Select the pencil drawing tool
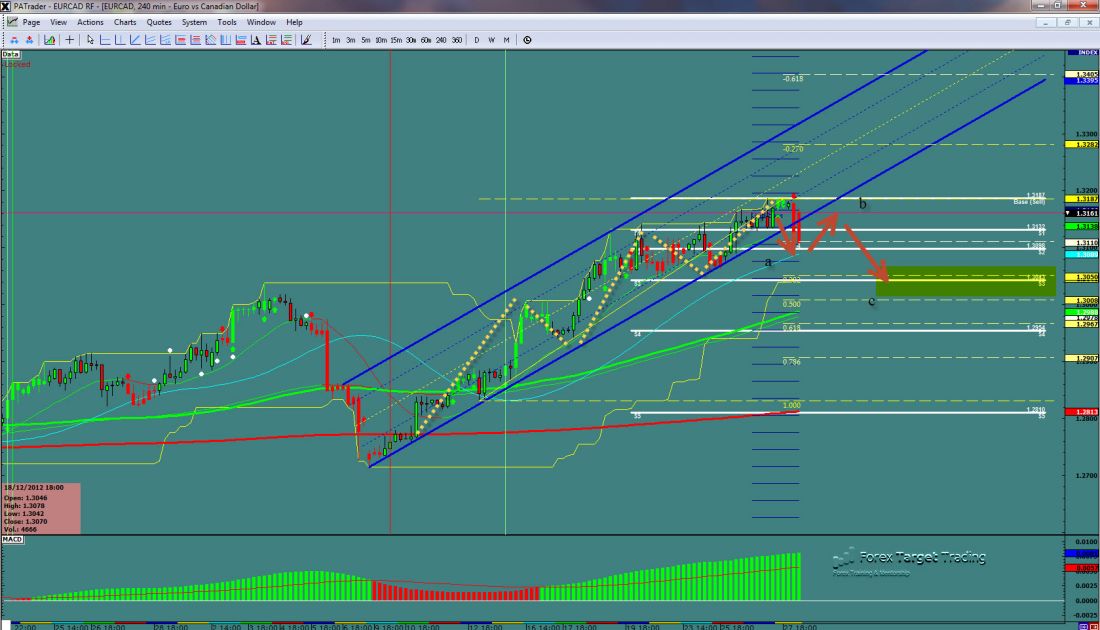Screen dimensions: 1100x630 [306, 40]
